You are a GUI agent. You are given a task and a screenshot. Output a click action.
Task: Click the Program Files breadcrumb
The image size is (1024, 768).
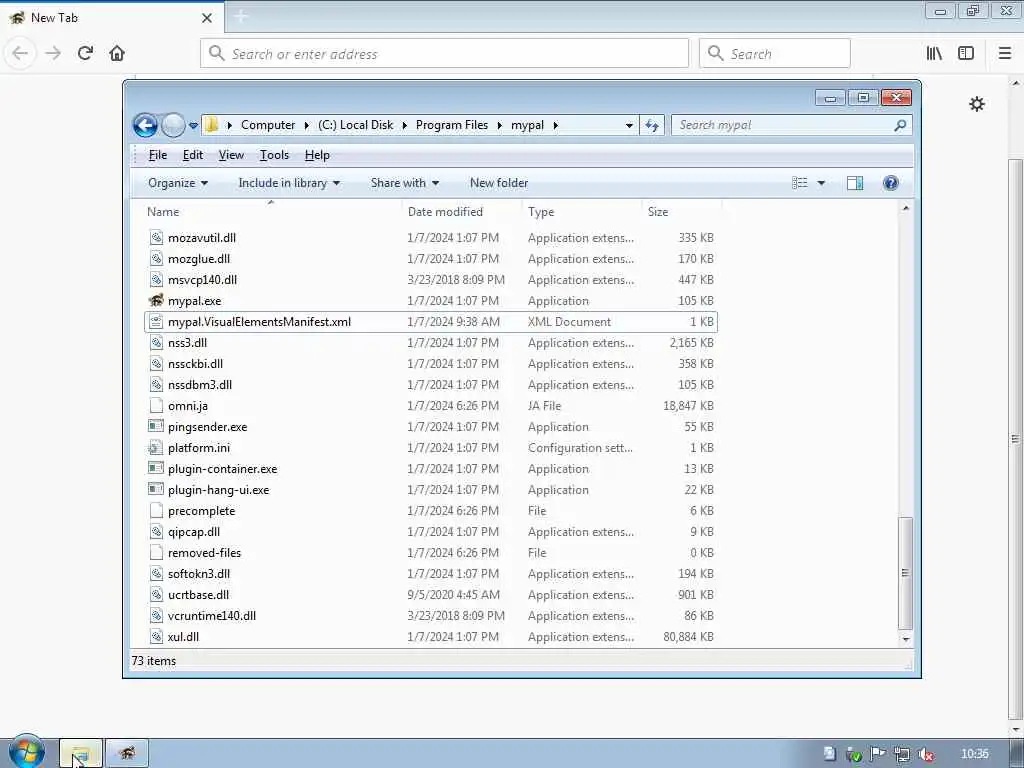pos(452,125)
